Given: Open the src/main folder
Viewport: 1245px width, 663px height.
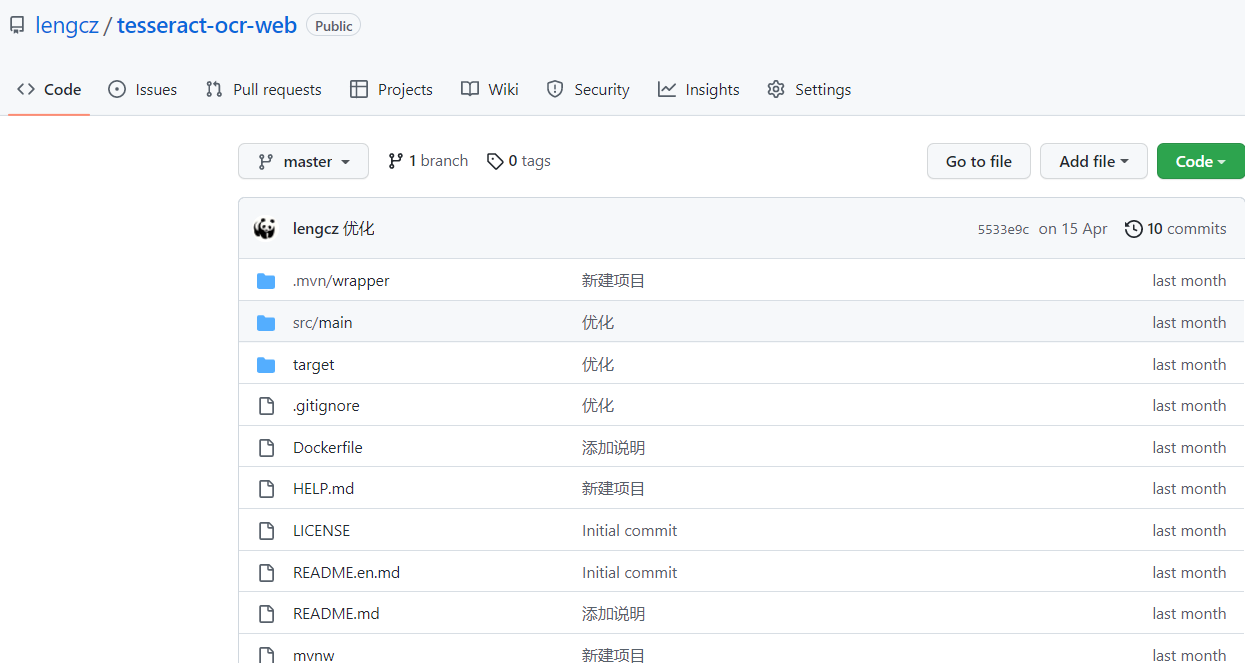Looking at the screenshot, I should (323, 323).
